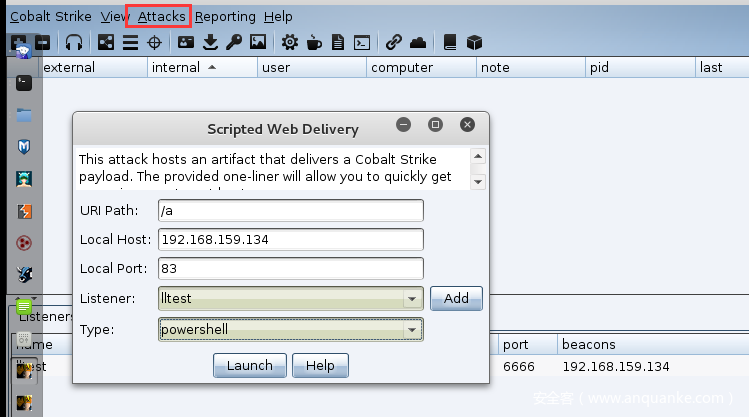Click the terminal scripted web delivery icon
The image size is (749, 417).
tap(362, 43)
